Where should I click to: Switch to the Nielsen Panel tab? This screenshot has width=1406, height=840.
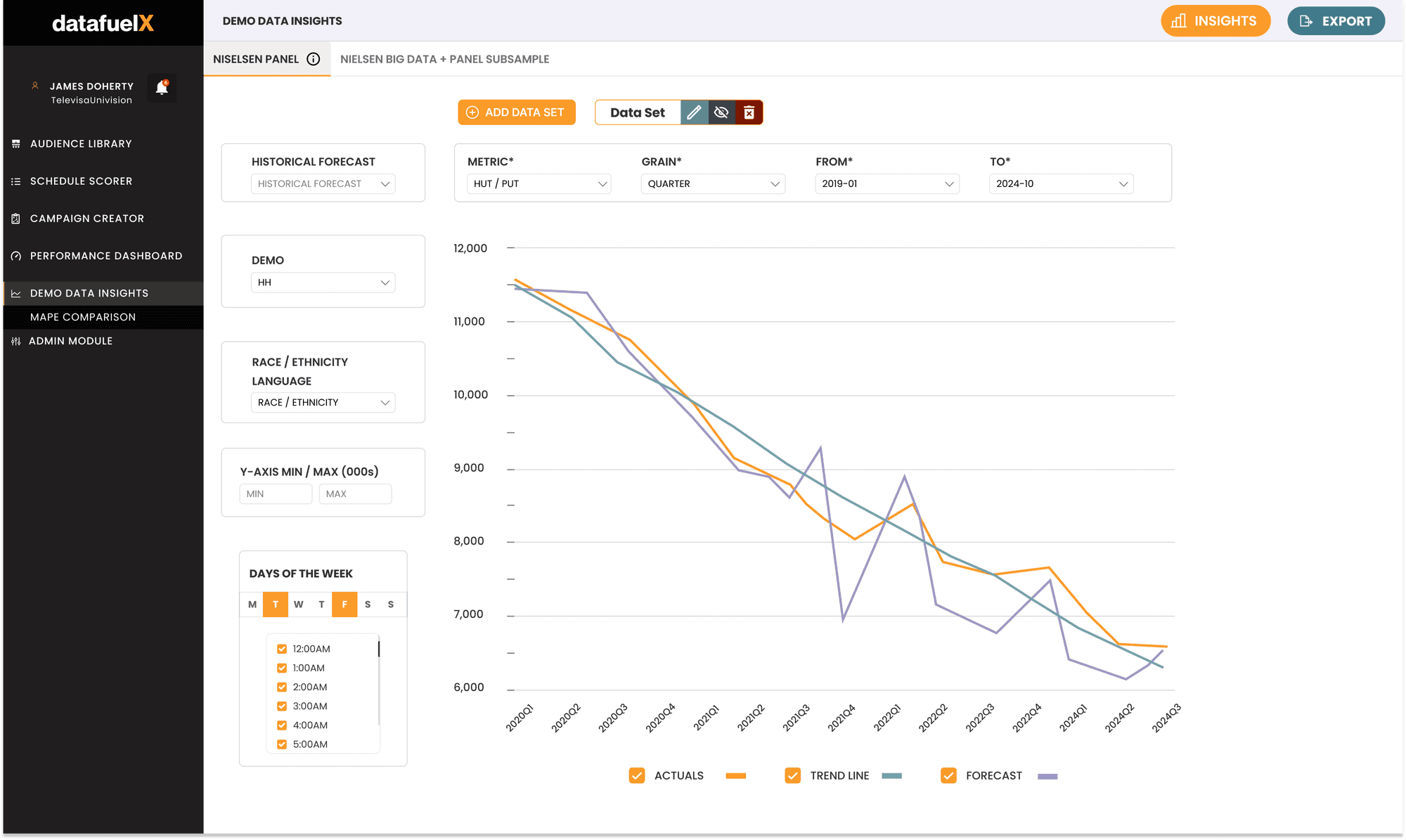266,59
